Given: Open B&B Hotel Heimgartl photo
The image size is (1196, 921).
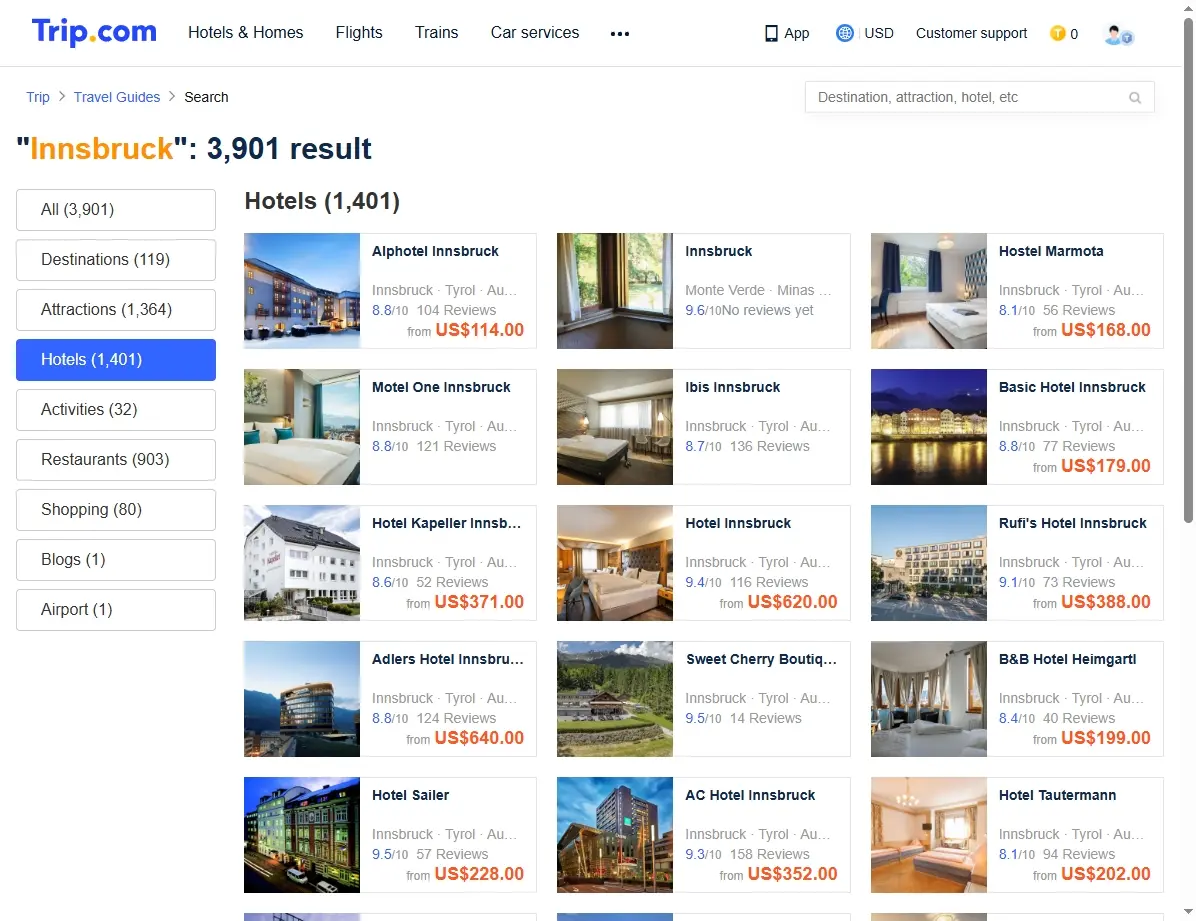Looking at the screenshot, I should [929, 699].
